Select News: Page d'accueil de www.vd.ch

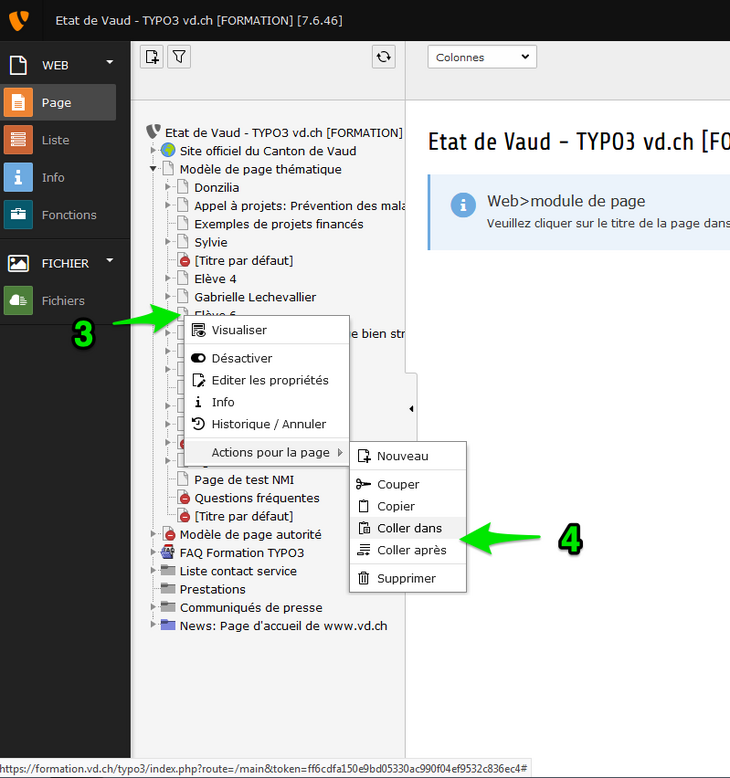(x=283, y=626)
